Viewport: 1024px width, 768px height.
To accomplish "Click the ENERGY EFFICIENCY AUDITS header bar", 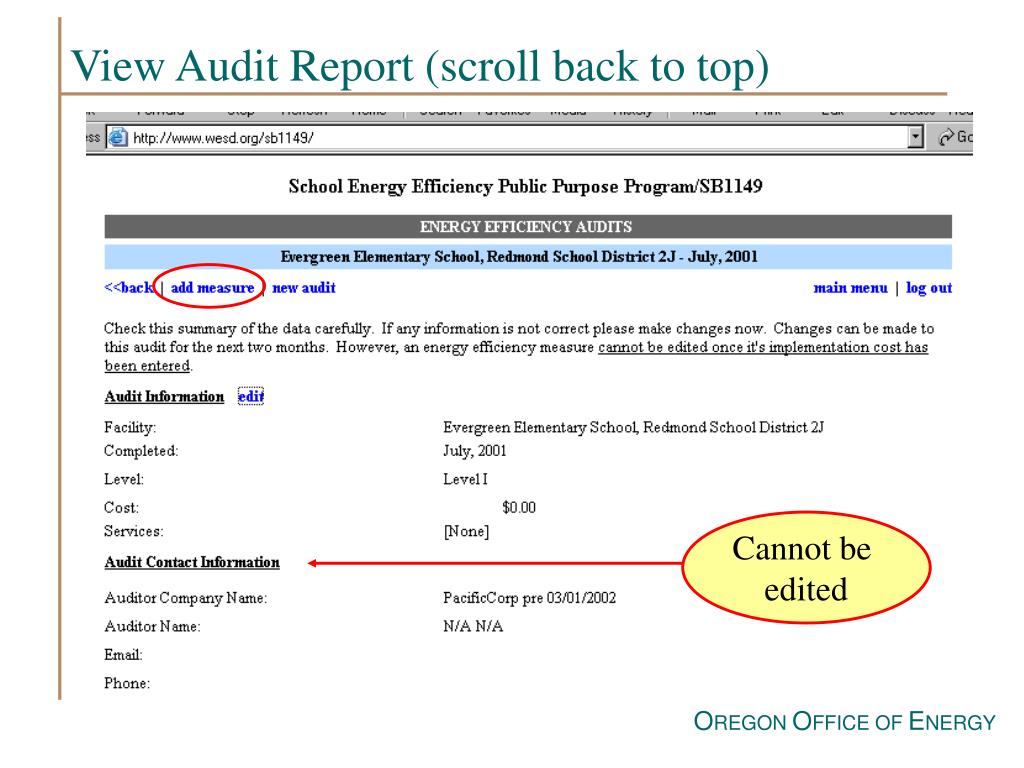I will tap(528, 227).
